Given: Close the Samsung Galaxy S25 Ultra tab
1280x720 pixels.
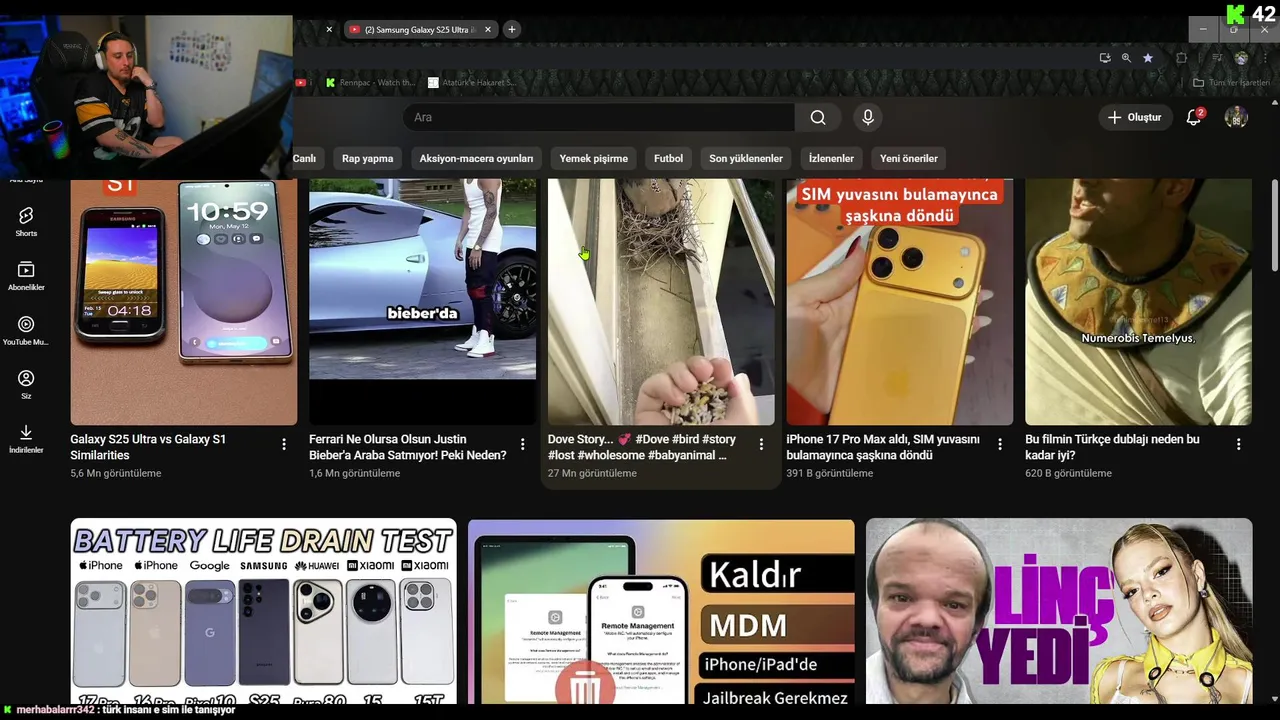Looking at the screenshot, I should (x=488, y=30).
